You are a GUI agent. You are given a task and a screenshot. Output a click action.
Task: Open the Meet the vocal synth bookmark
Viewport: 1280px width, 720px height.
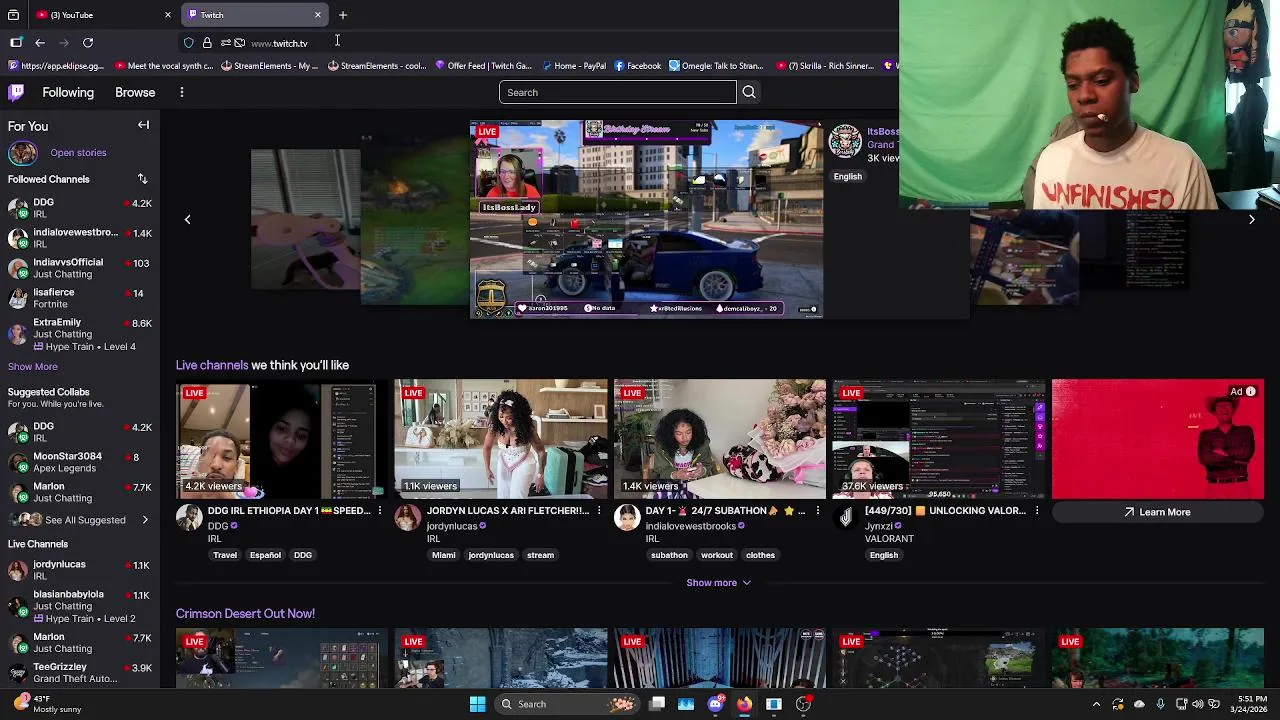[164, 66]
